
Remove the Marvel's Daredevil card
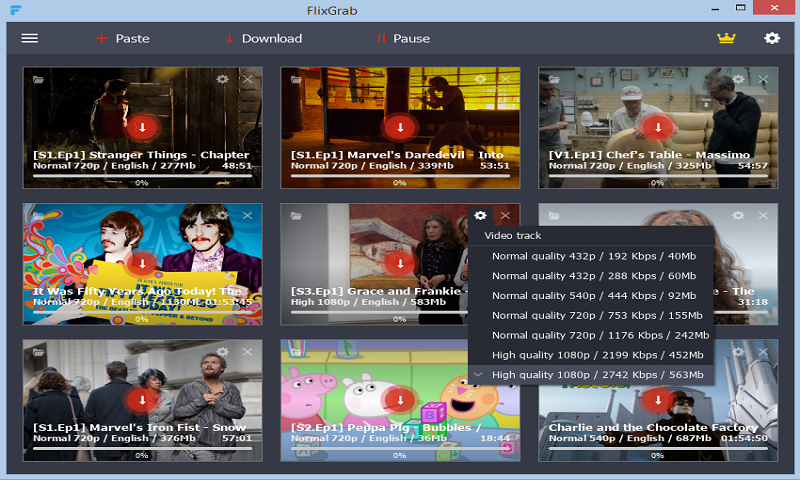pos(505,79)
